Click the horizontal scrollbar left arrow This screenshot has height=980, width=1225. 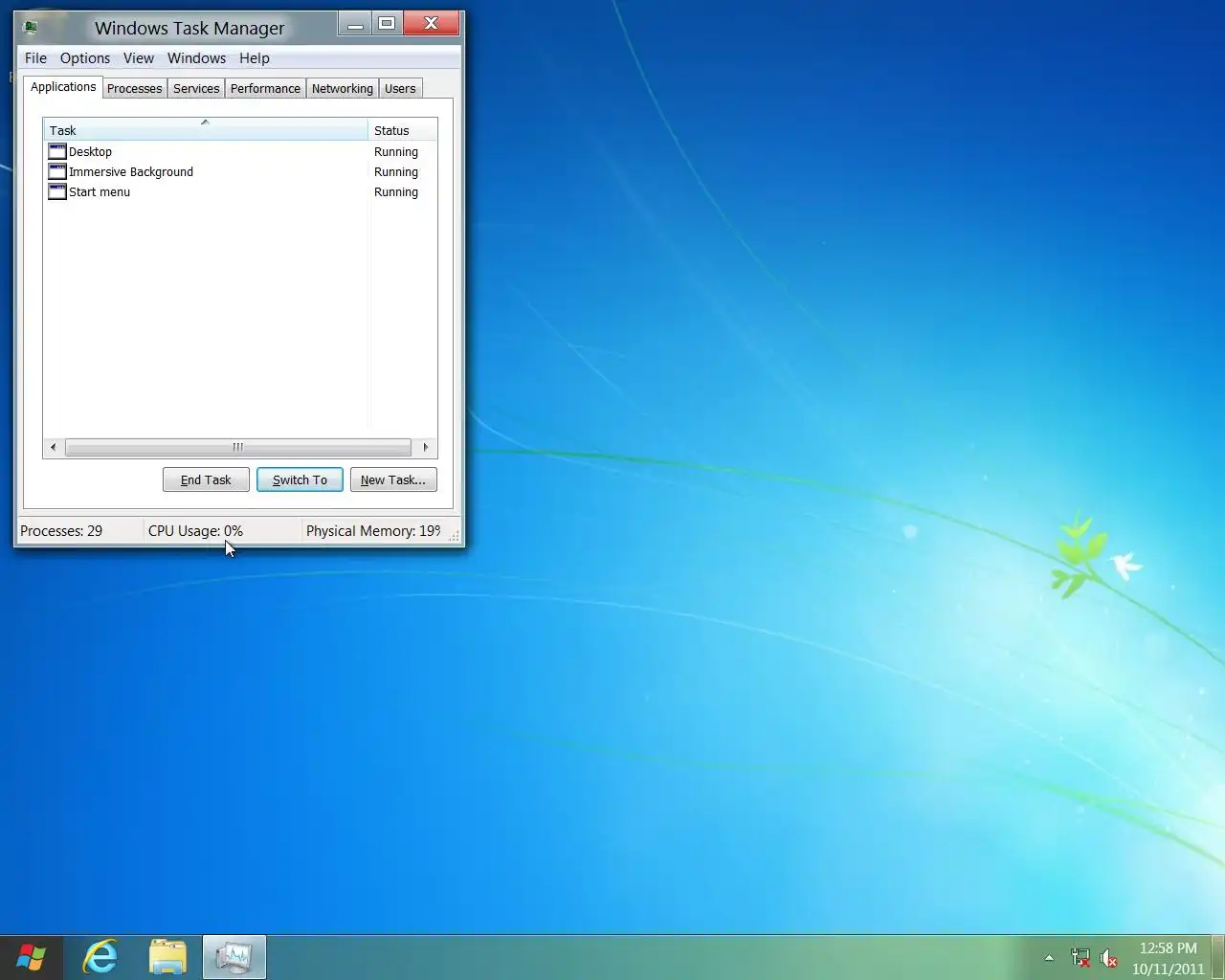(53, 447)
